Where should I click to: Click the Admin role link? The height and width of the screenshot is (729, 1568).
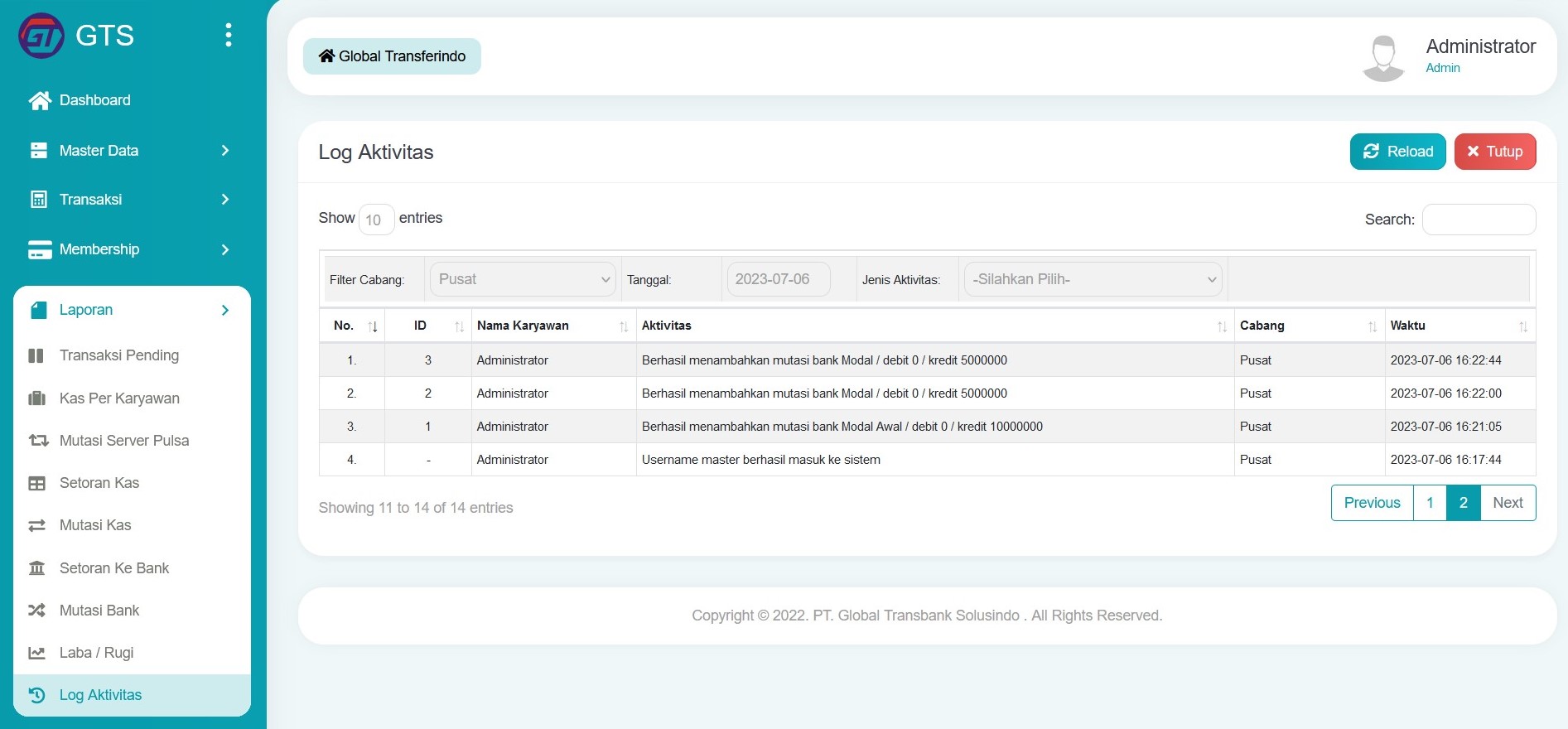click(1442, 68)
